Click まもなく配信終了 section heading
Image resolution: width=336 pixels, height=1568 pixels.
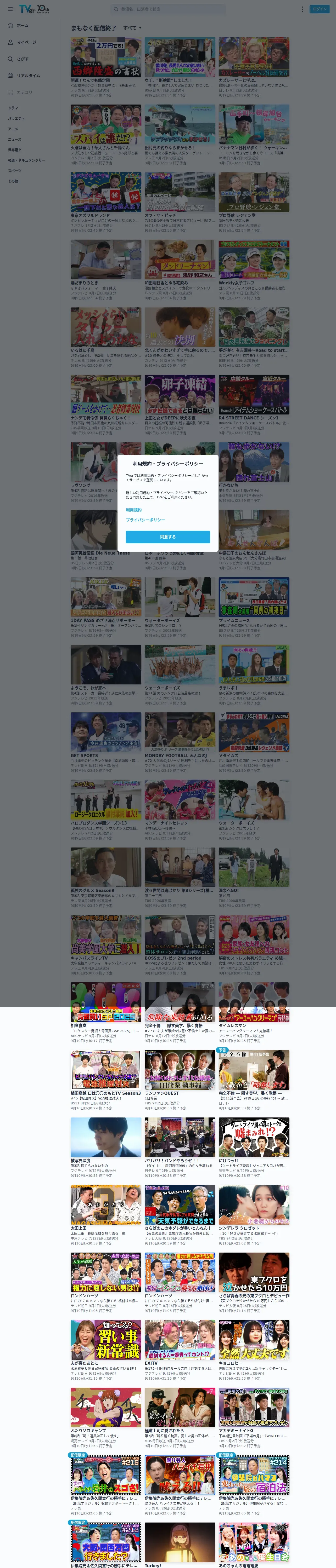(x=93, y=28)
